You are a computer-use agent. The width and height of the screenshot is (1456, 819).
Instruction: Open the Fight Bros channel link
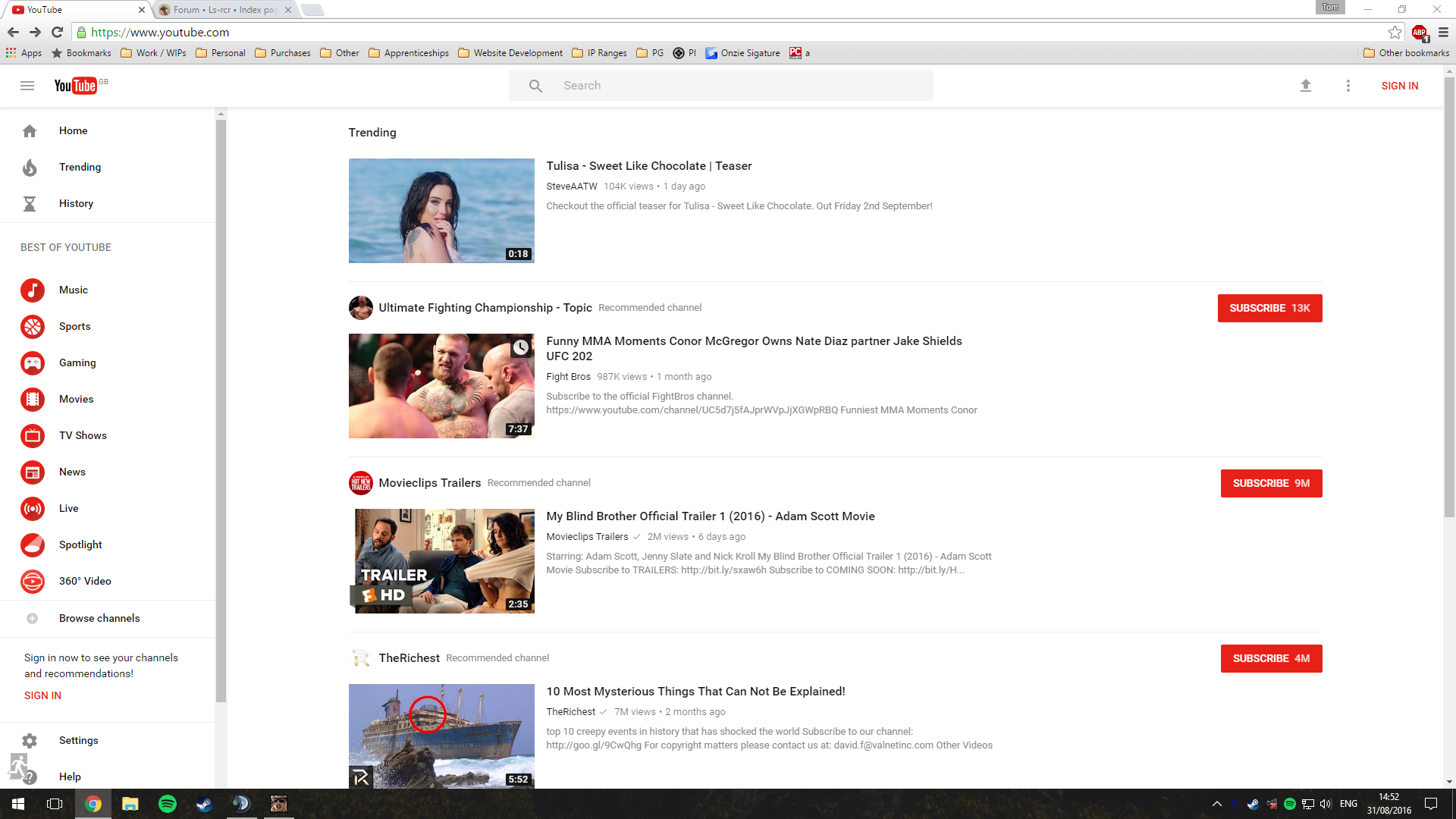pos(568,377)
